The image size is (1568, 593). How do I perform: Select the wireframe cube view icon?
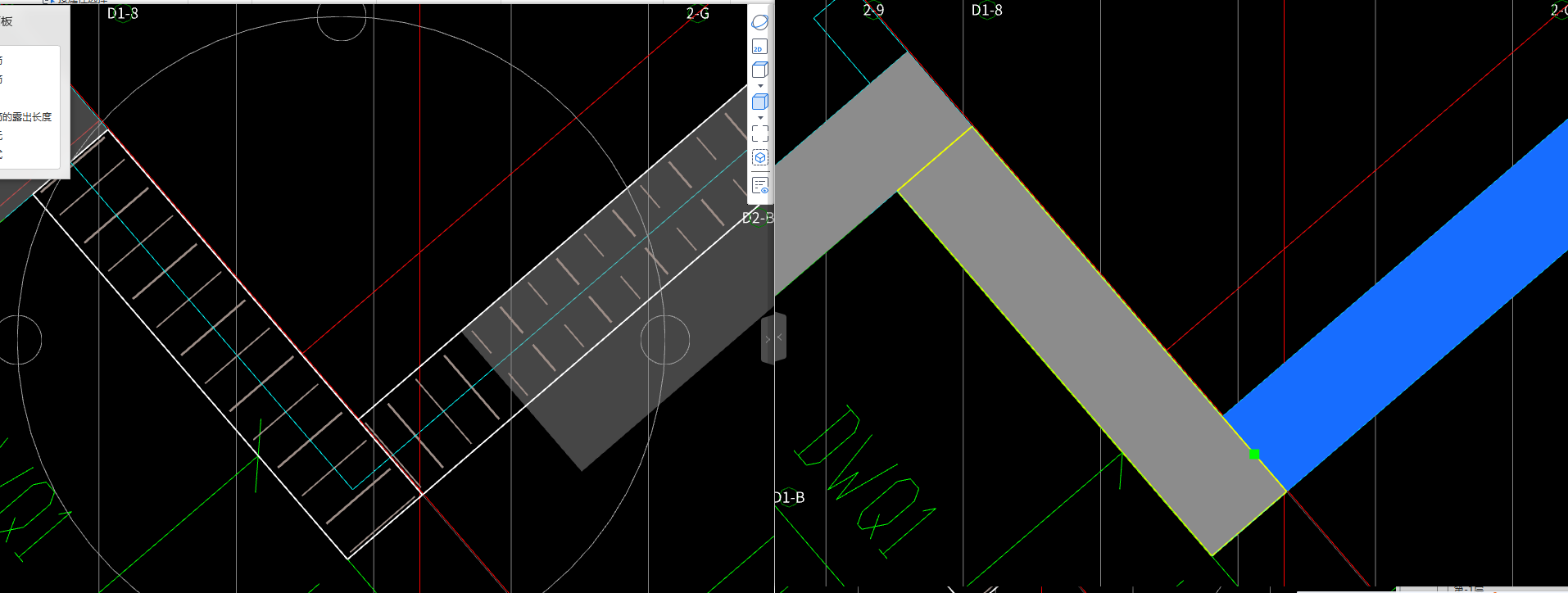tap(760, 70)
